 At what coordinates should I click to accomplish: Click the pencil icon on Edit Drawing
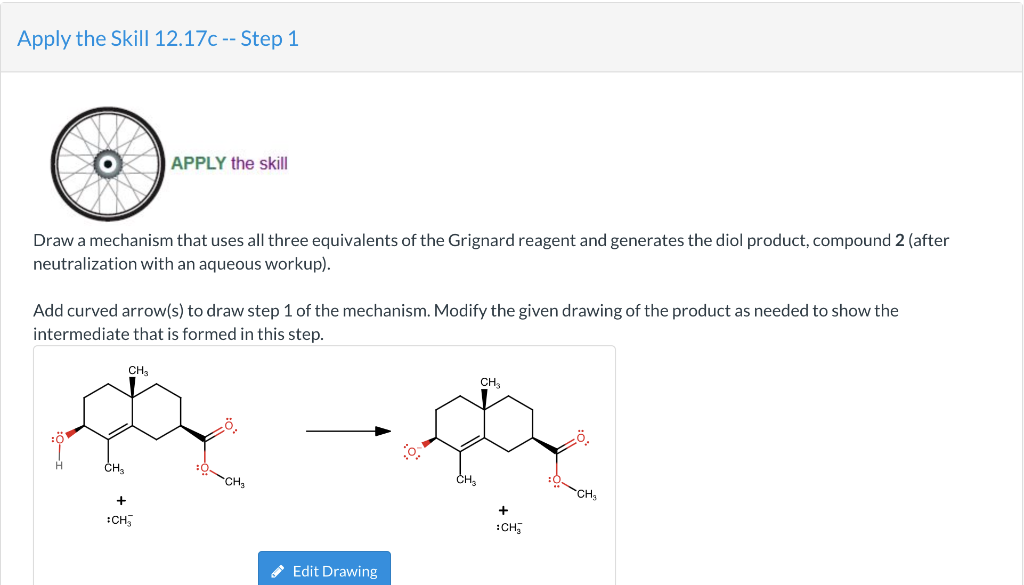coord(278,571)
